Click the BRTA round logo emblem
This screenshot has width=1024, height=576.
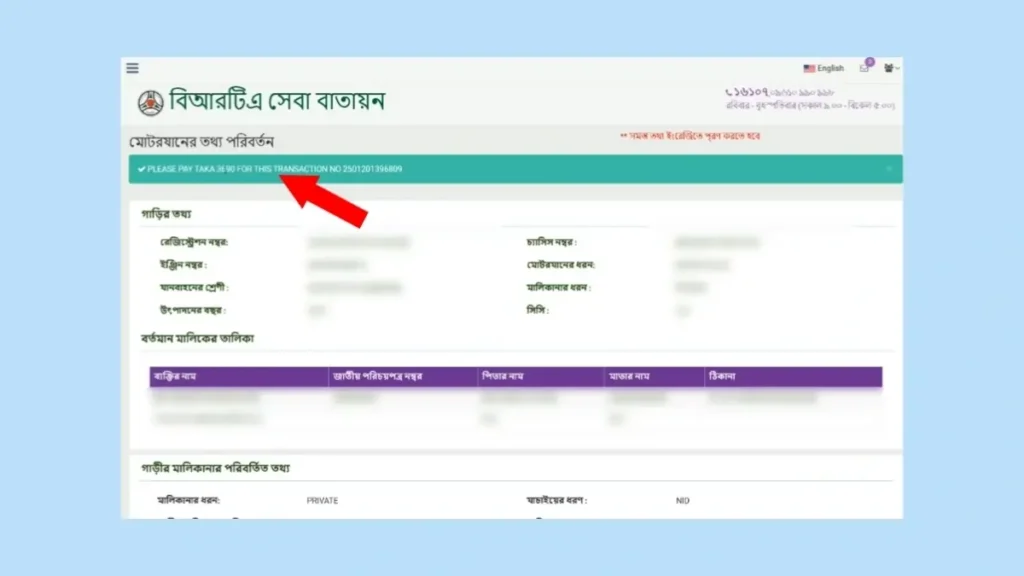coord(150,102)
